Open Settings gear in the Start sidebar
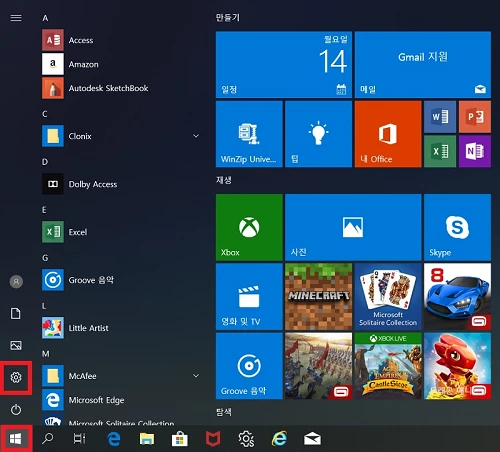This screenshot has width=500, height=452. tap(16, 377)
